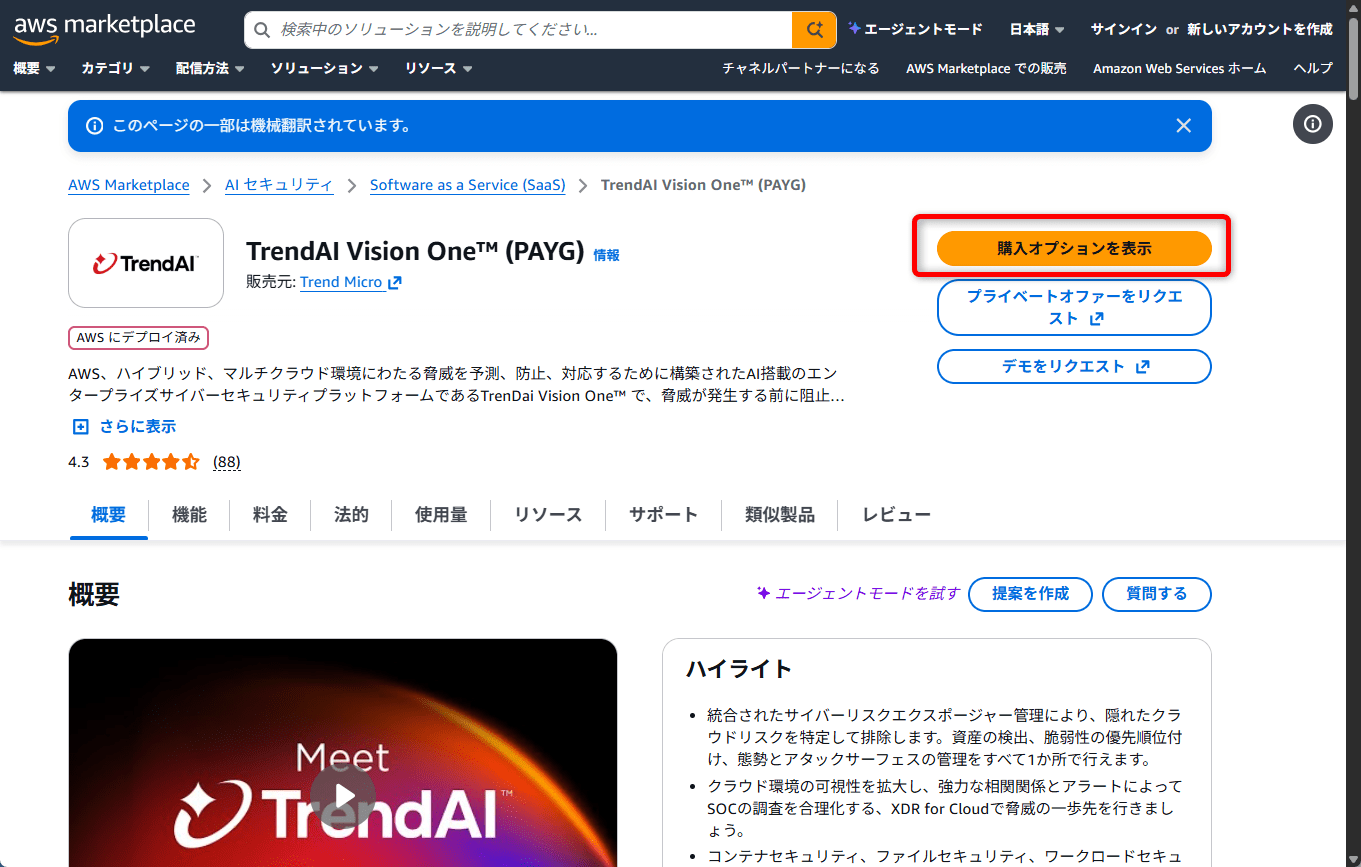Expand the ソリューション dropdown menu
Image resolution: width=1361 pixels, height=867 pixels.
click(x=325, y=69)
